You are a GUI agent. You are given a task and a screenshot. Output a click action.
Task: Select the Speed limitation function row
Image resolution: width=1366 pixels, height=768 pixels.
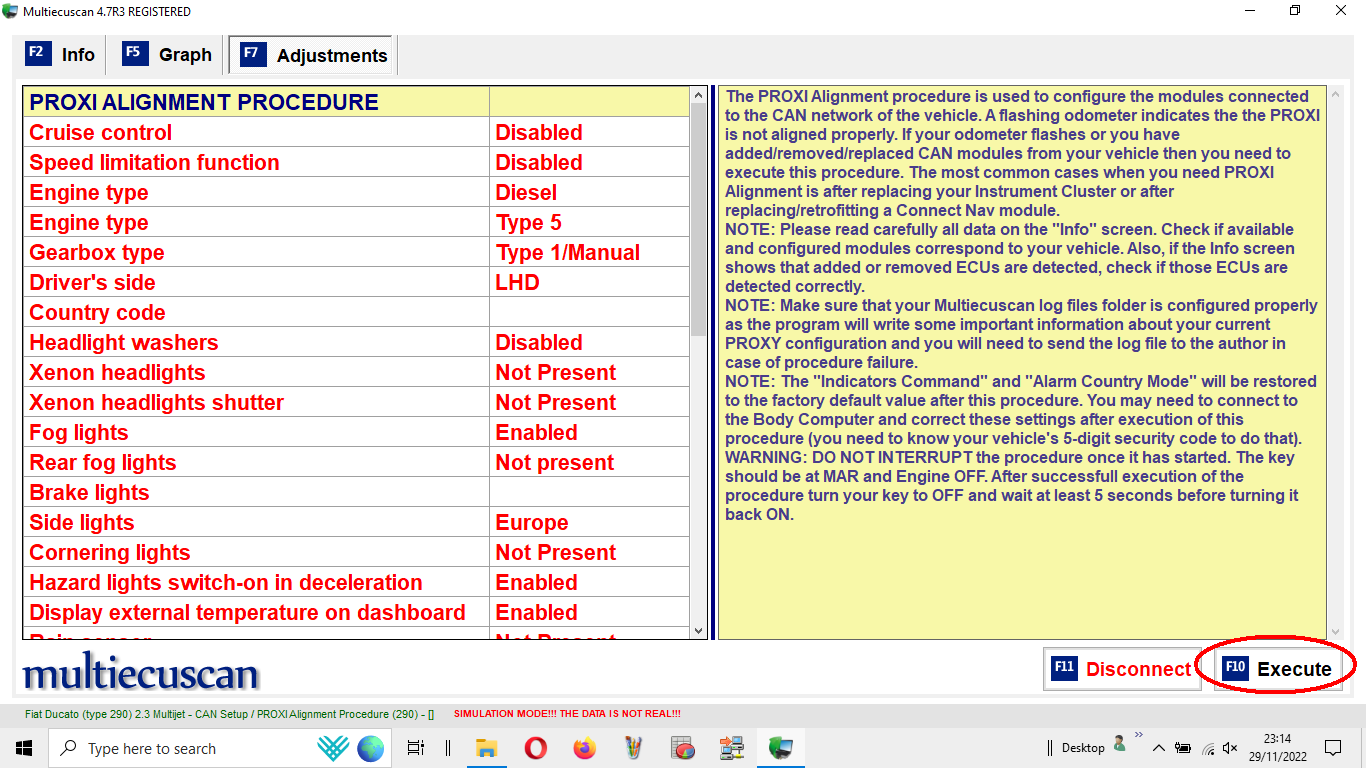click(x=356, y=162)
